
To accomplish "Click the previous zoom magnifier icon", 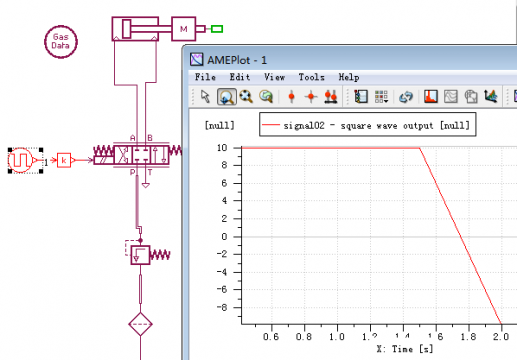I will (266, 97).
